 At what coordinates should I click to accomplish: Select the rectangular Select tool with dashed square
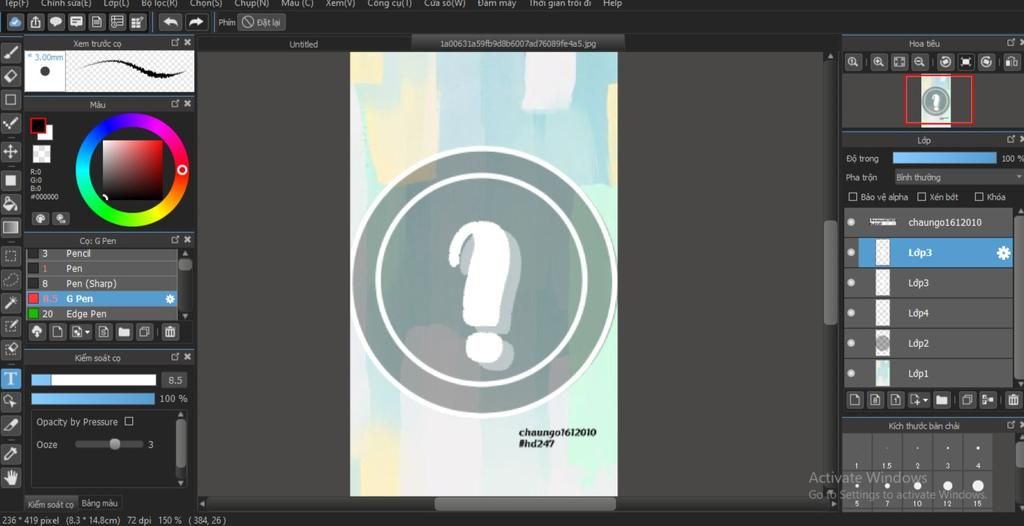click(11, 255)
